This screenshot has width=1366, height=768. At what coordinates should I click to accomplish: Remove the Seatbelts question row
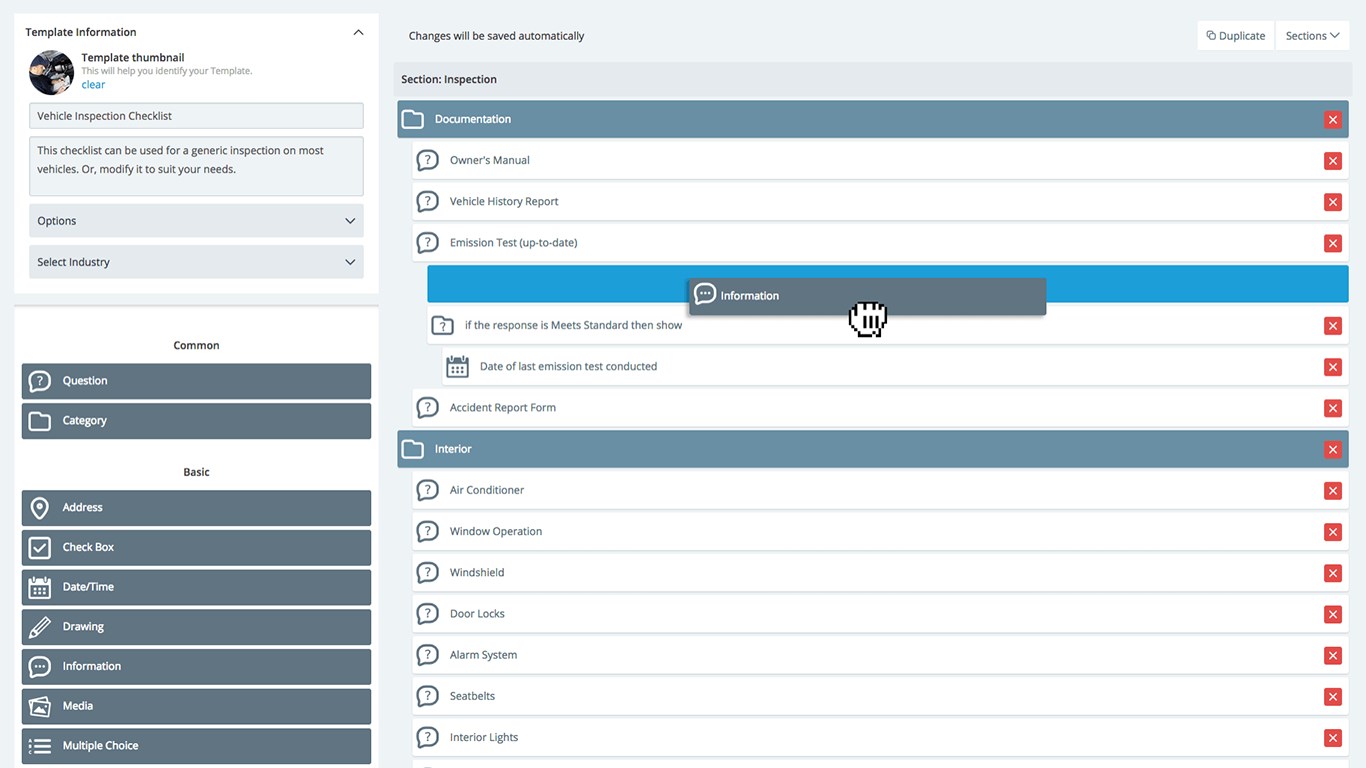coord(1333,697)
